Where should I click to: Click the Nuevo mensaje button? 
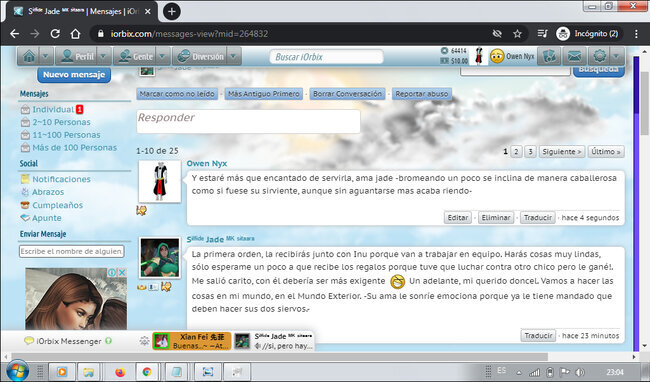click(74, 75)
